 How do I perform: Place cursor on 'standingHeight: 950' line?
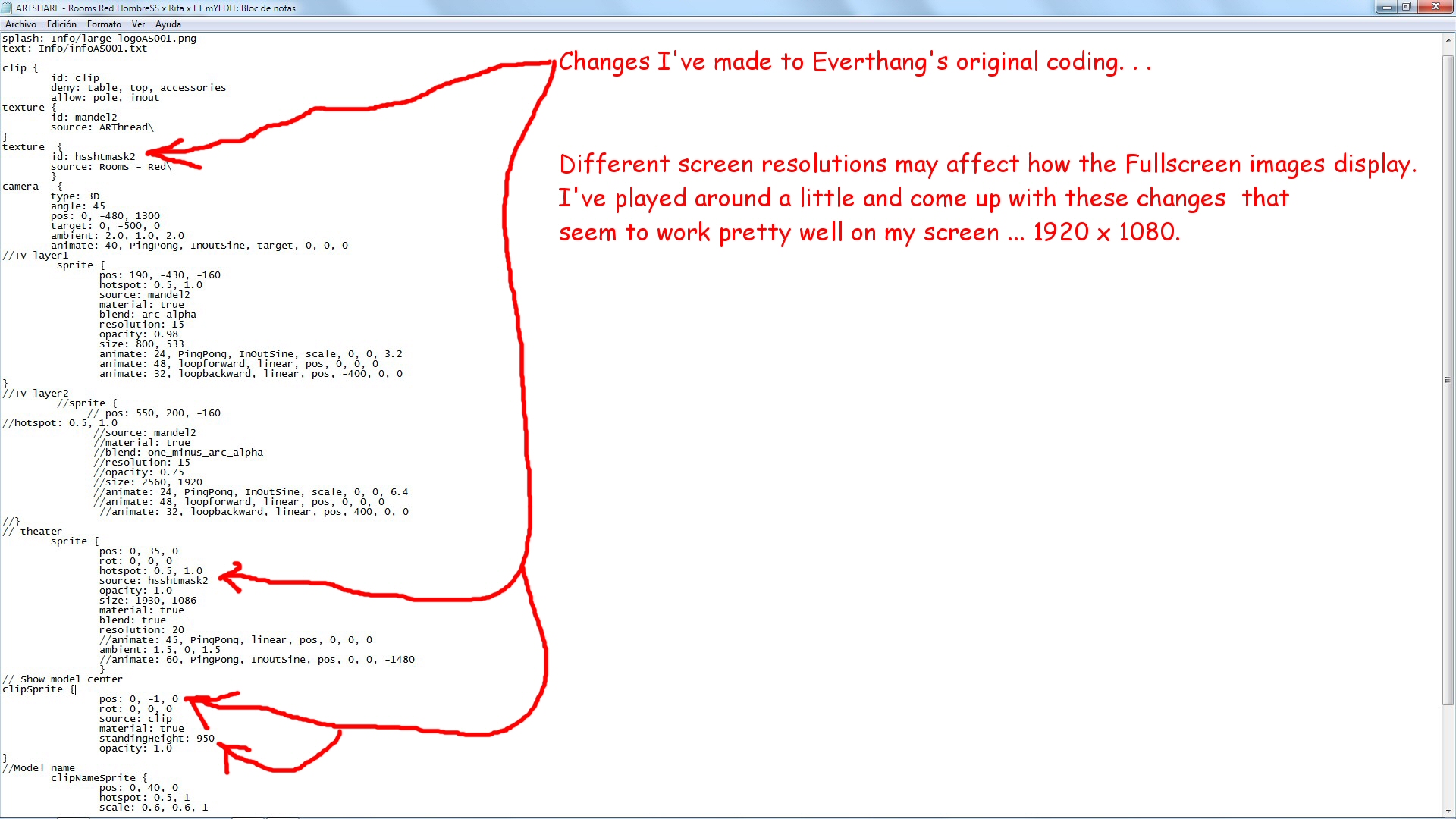pyautogui.click(x=156, y=739)
